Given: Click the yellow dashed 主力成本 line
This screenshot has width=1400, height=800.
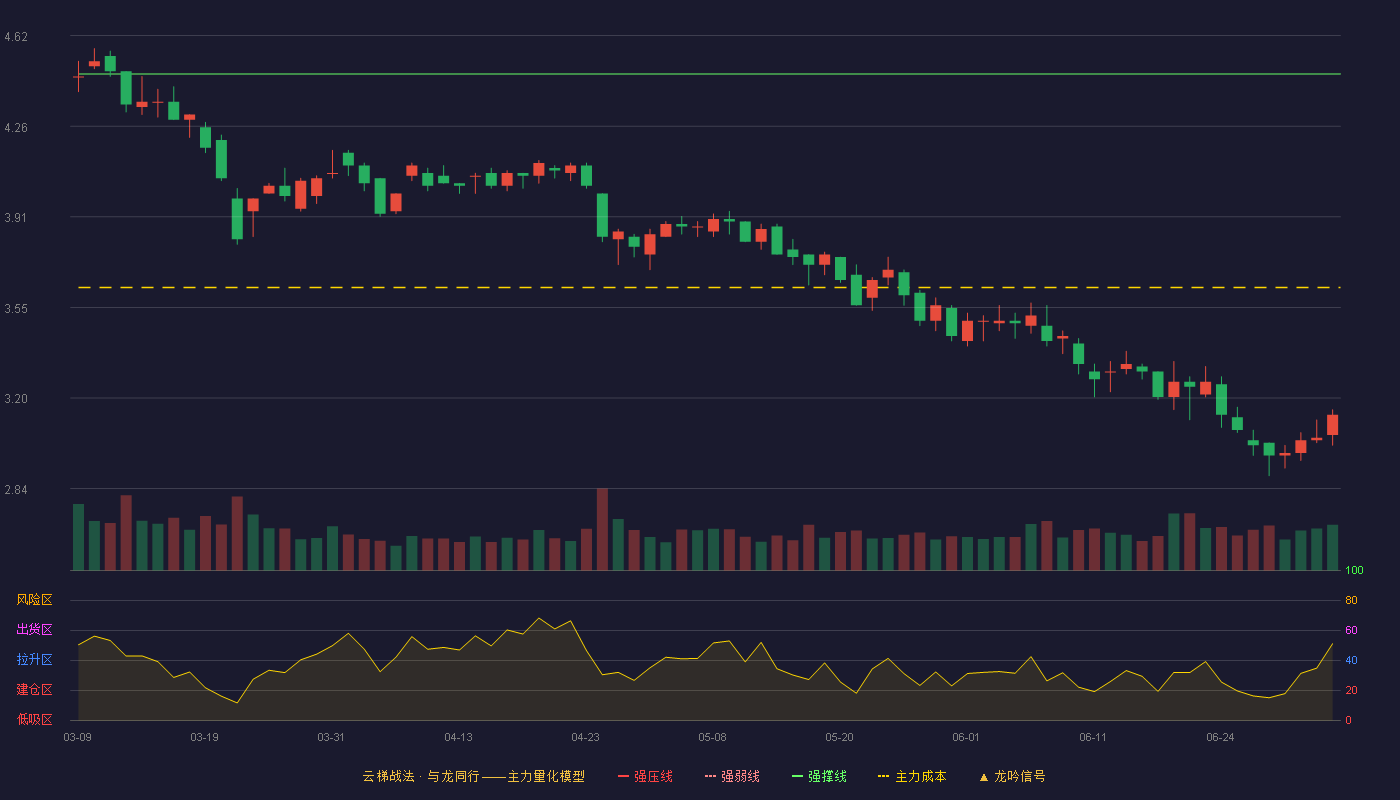Looking at the screenshot, I should (708, 287).
